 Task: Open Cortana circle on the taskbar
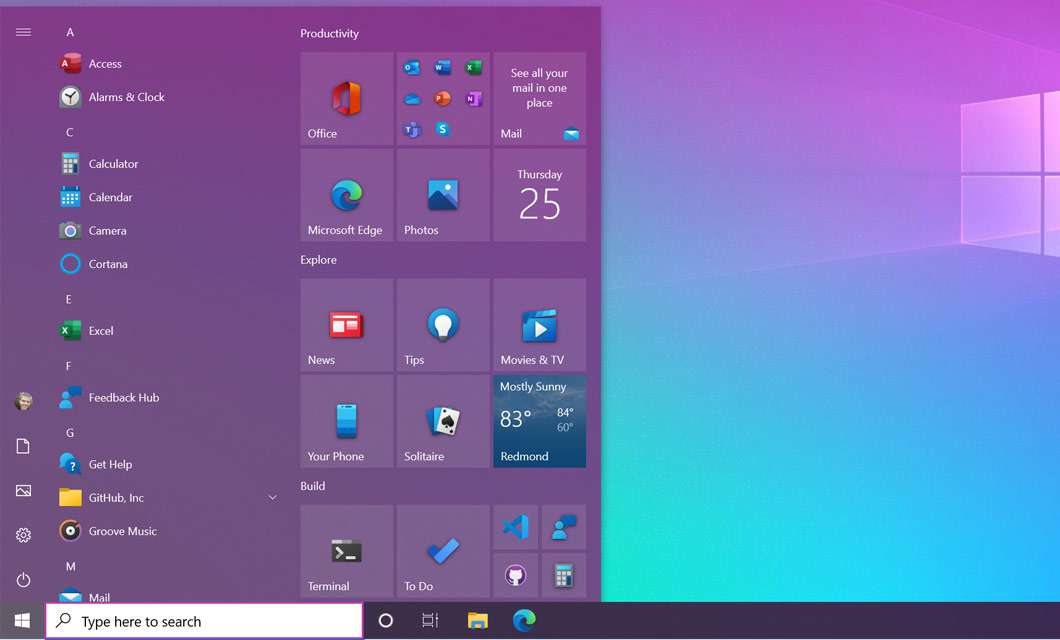pyautogui.click(x=385, y=620)
